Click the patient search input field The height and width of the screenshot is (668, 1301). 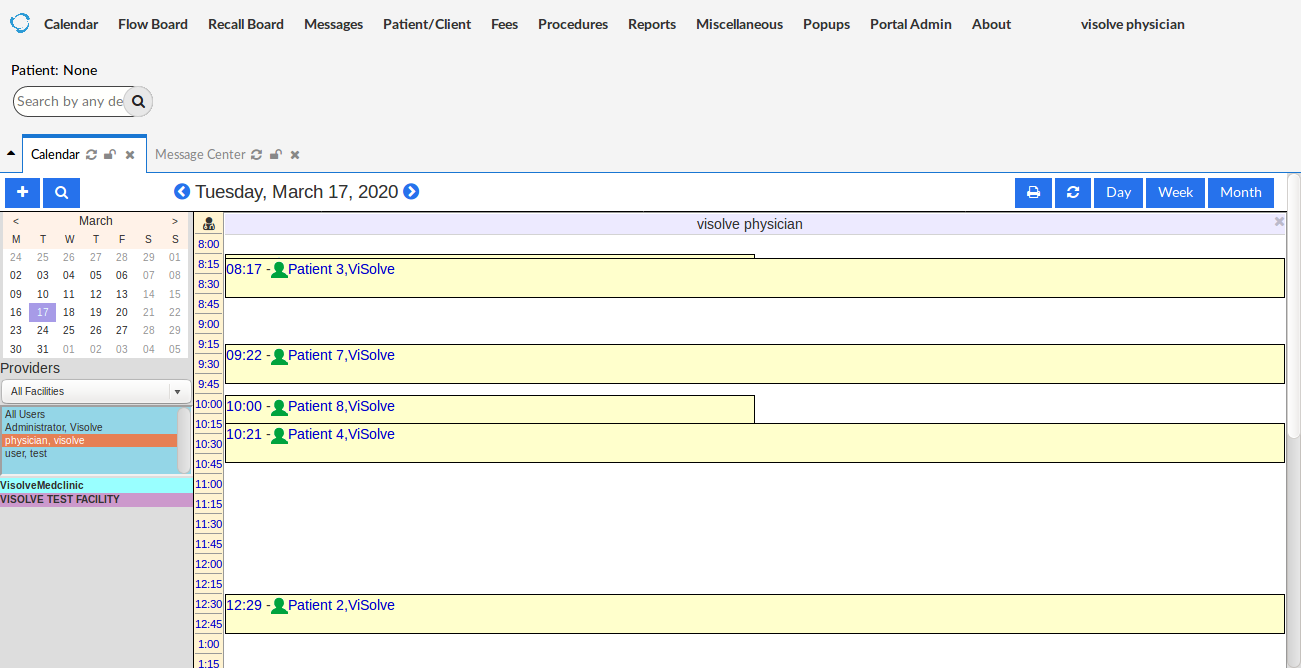pyautogui.click(x=70, y=101)
